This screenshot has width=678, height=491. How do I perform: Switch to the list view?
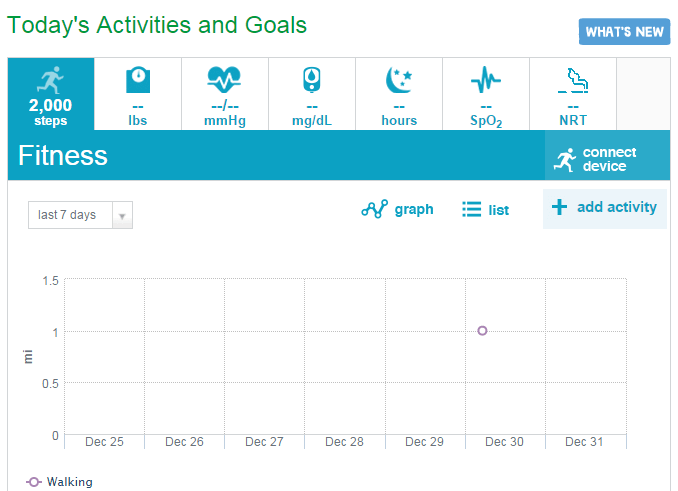(x=486, y=210)
